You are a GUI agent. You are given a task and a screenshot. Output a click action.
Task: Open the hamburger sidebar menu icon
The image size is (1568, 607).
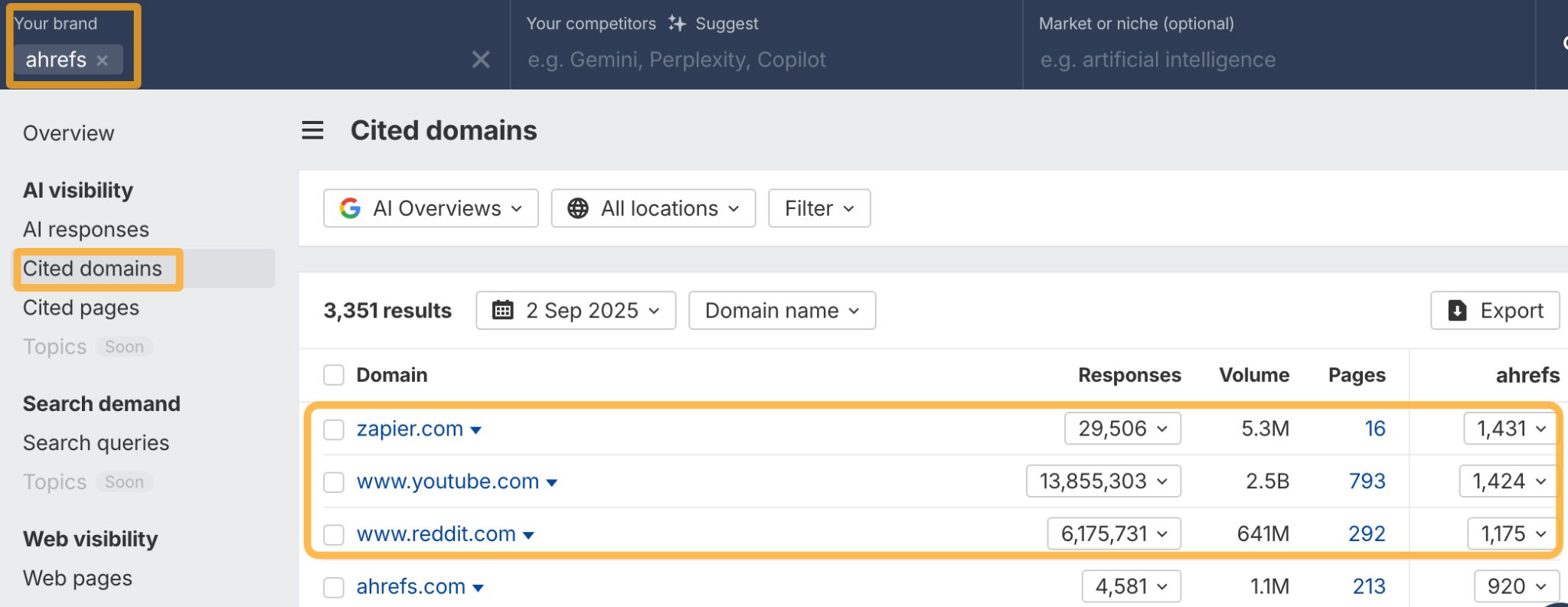[x=312, y=131]
